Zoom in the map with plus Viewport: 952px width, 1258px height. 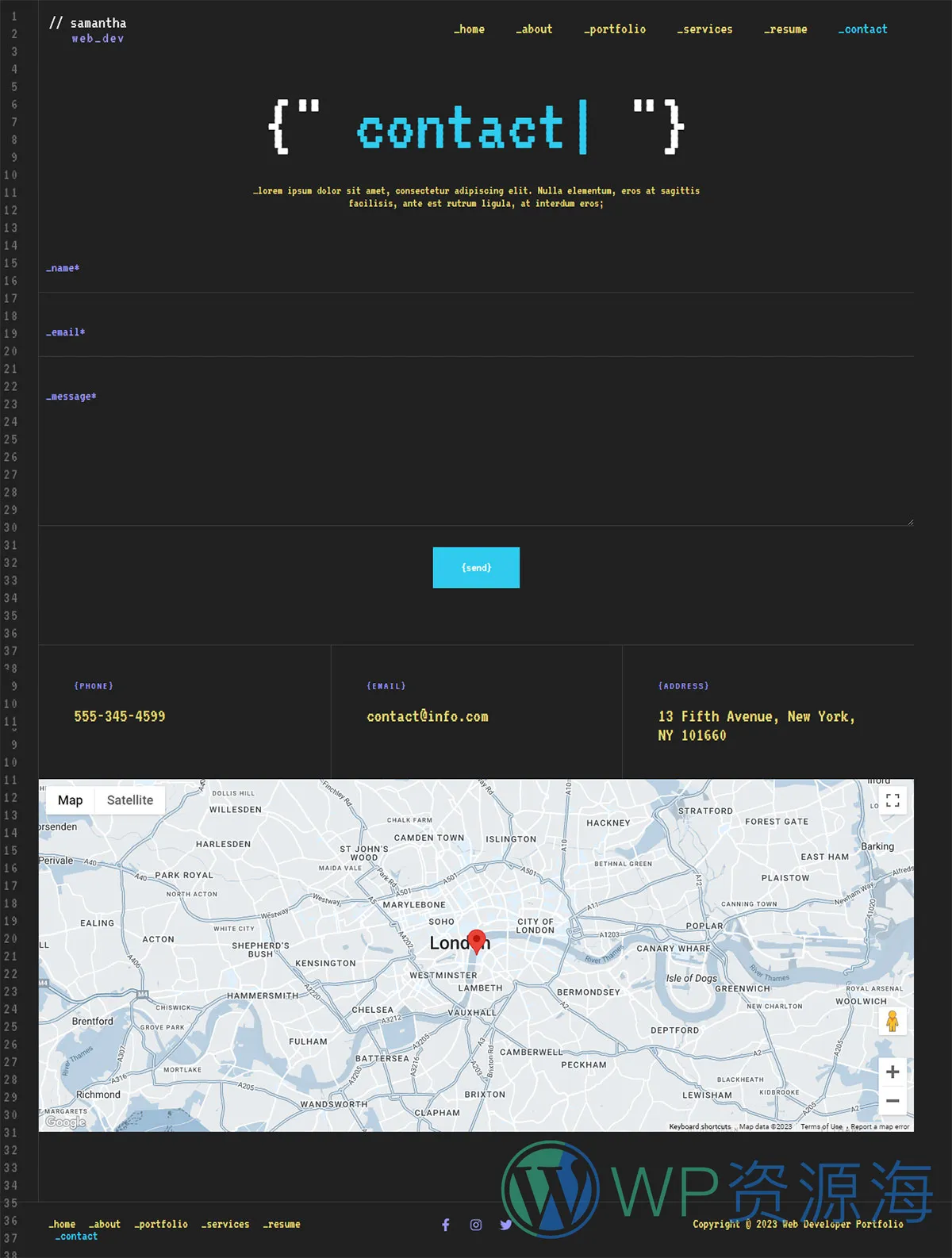[x=892, y=1072]
